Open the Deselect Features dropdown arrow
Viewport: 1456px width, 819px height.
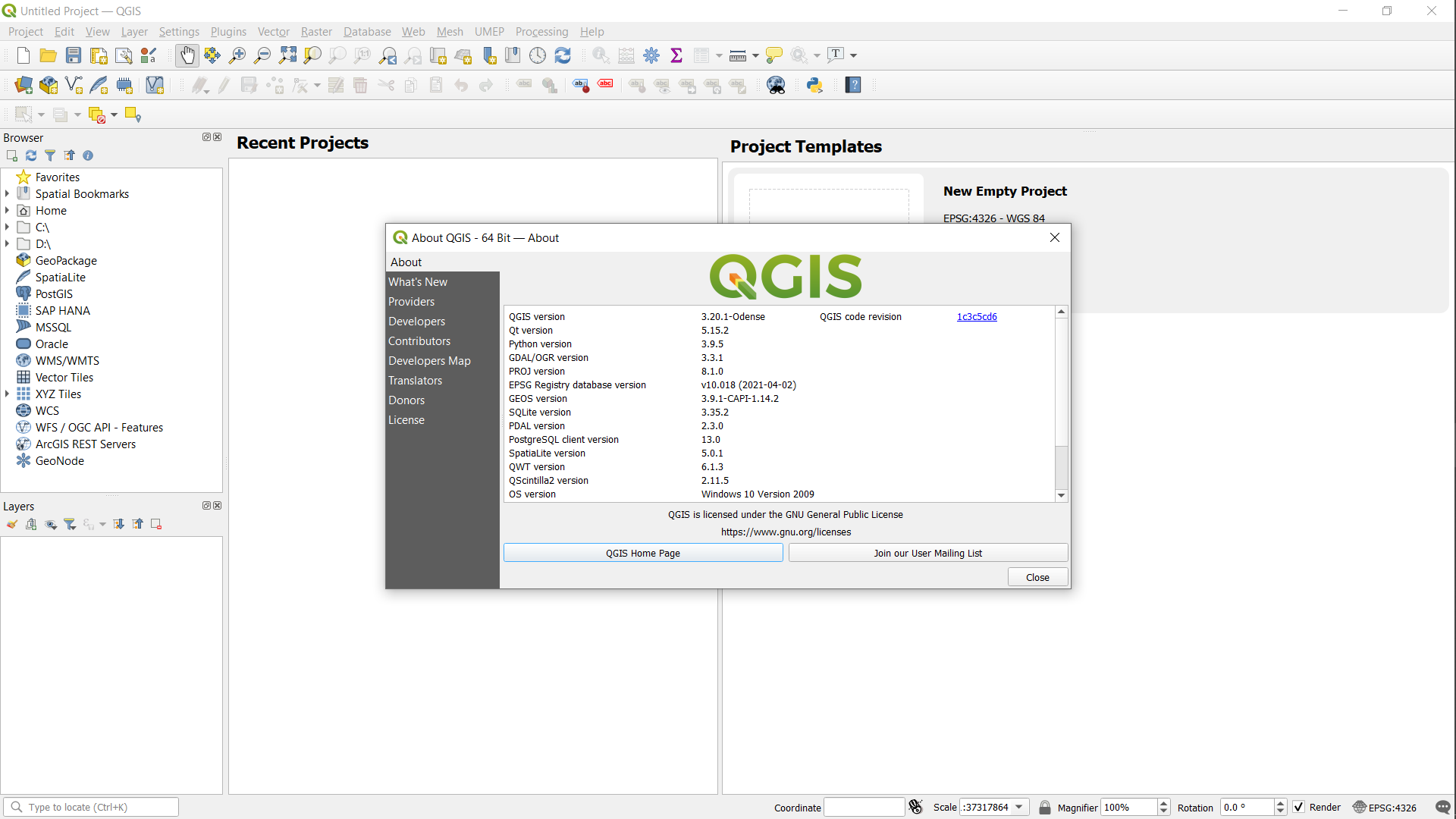(114, 115)
